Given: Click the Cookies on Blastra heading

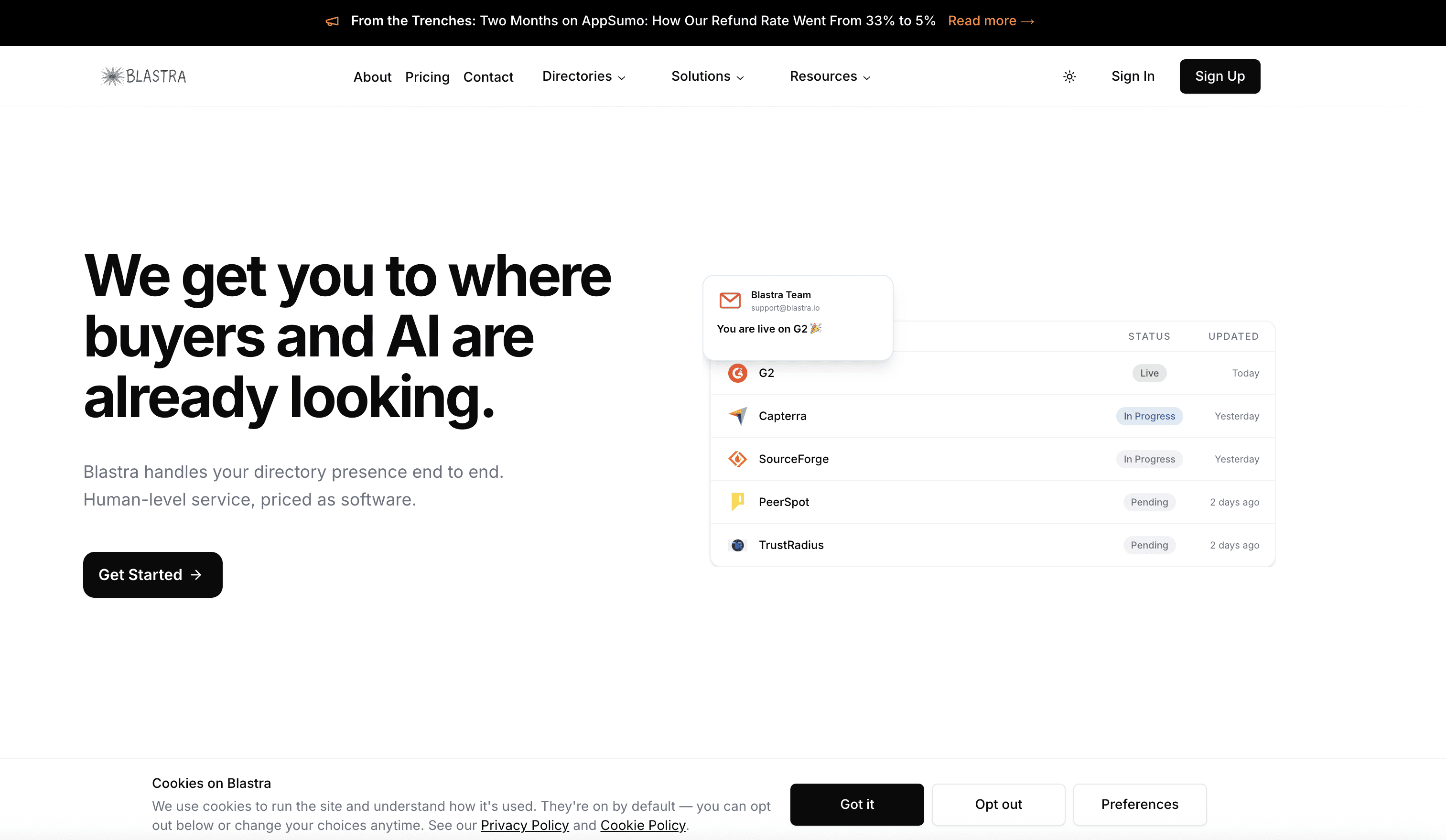Looking at the screenshot, I should [x=211, y=783].
